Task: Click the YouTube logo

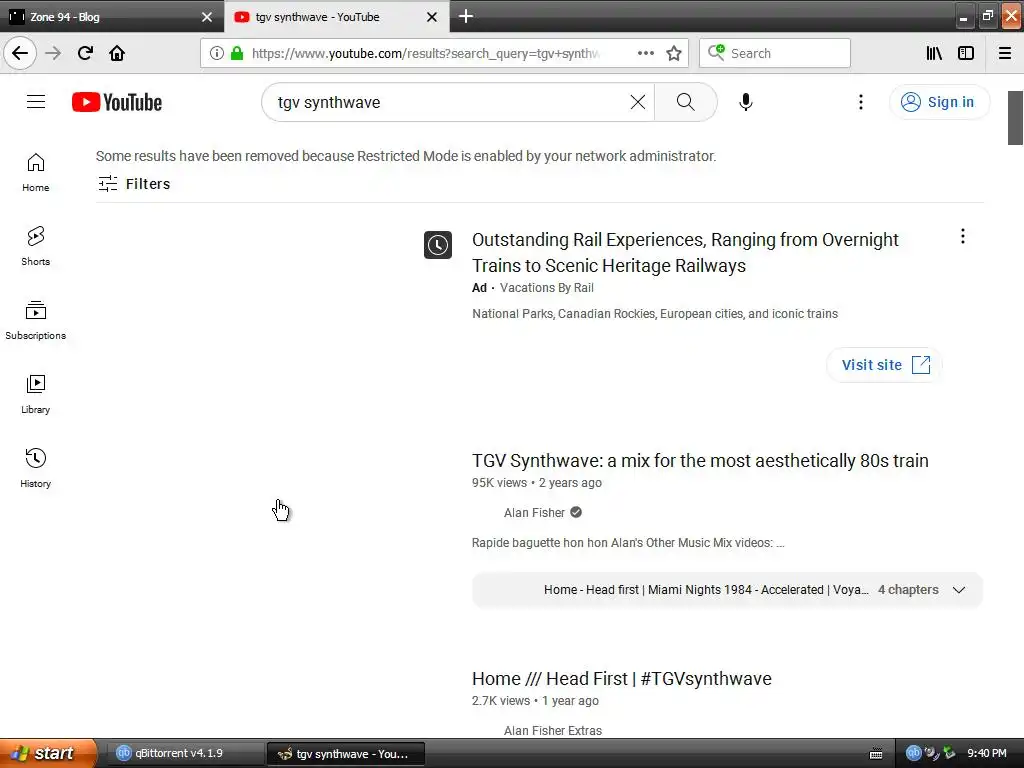Action: tap(117, 102)
